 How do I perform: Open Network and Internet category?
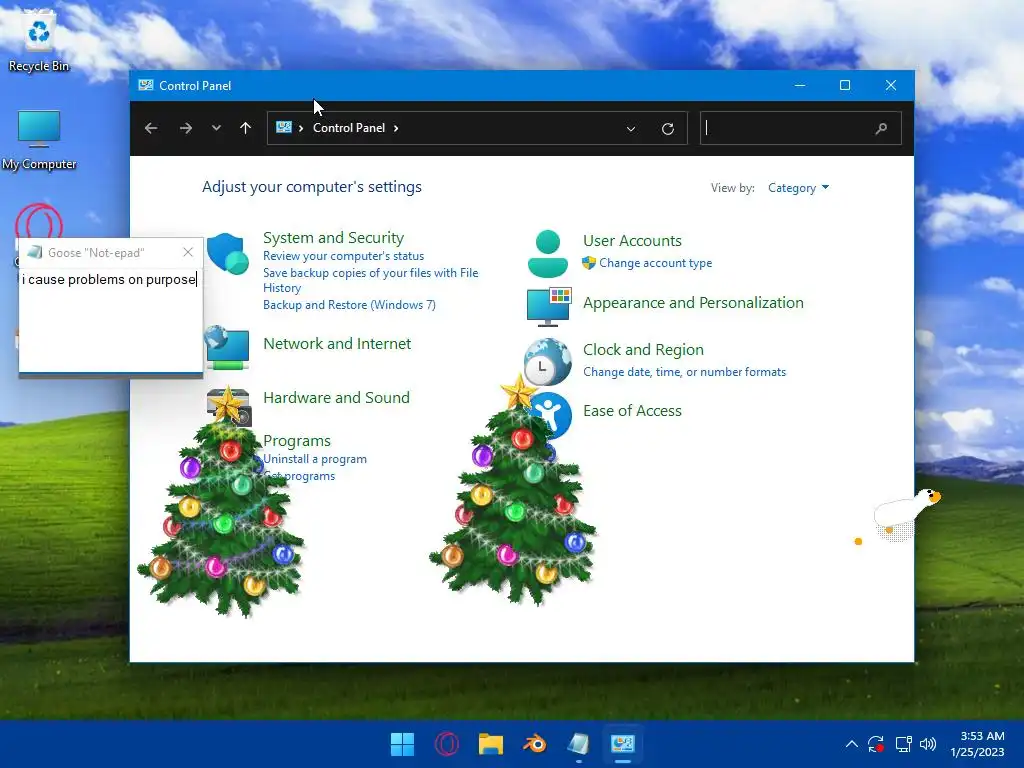pyautogui.click(x=337, y=344)
